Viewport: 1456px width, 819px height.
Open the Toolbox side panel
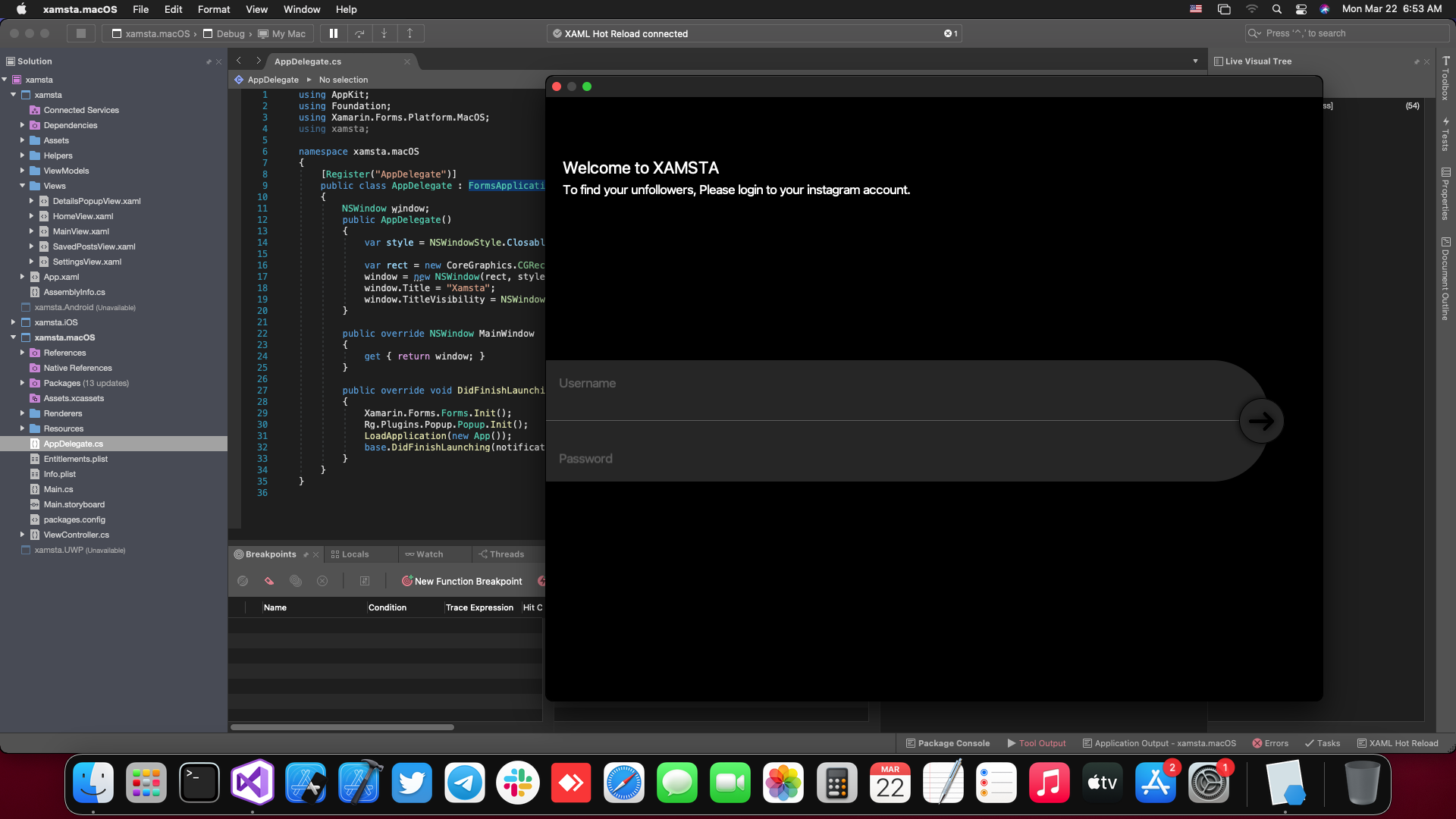click(x=1445, y=79)
